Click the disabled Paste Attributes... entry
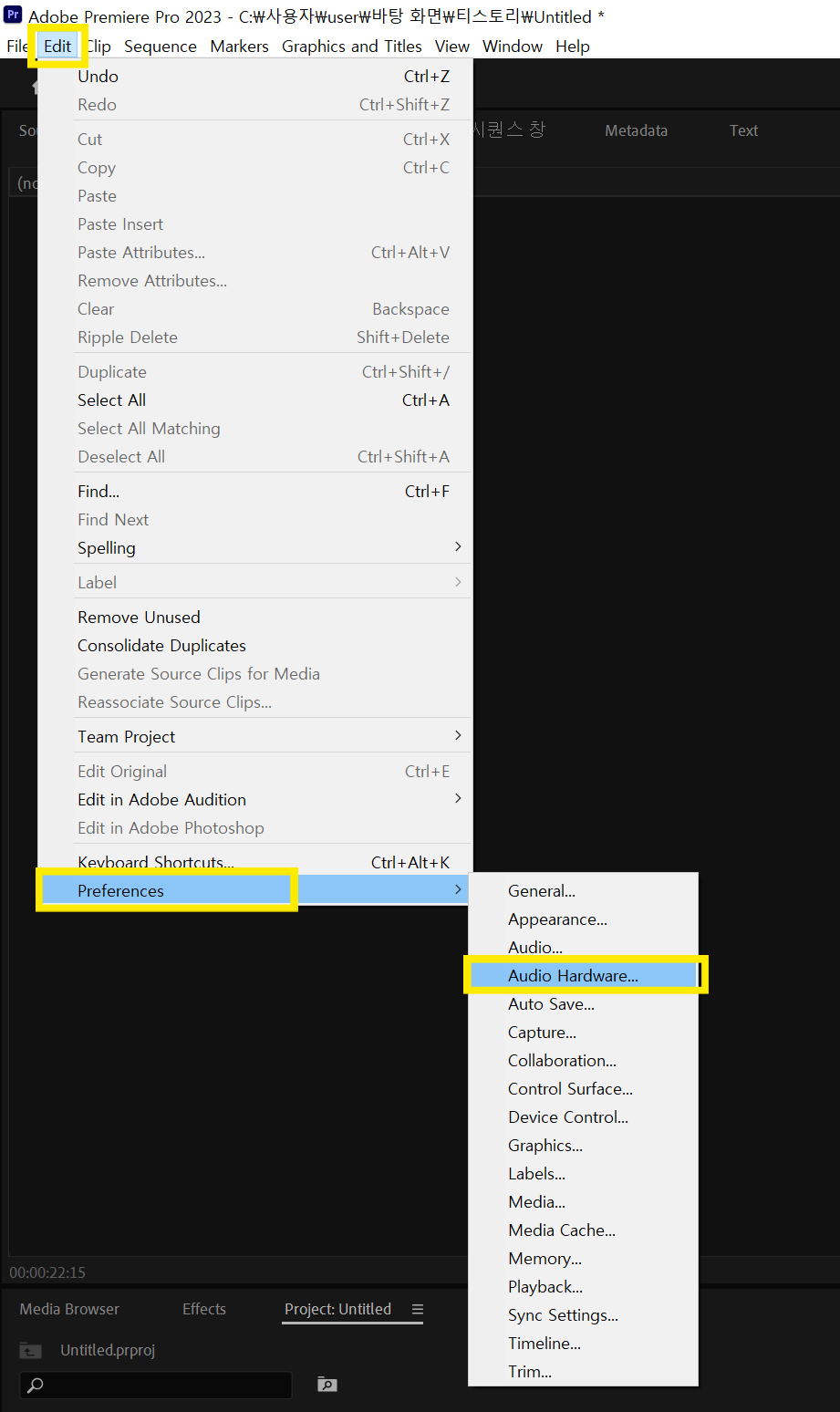 (x=255, y=253)
